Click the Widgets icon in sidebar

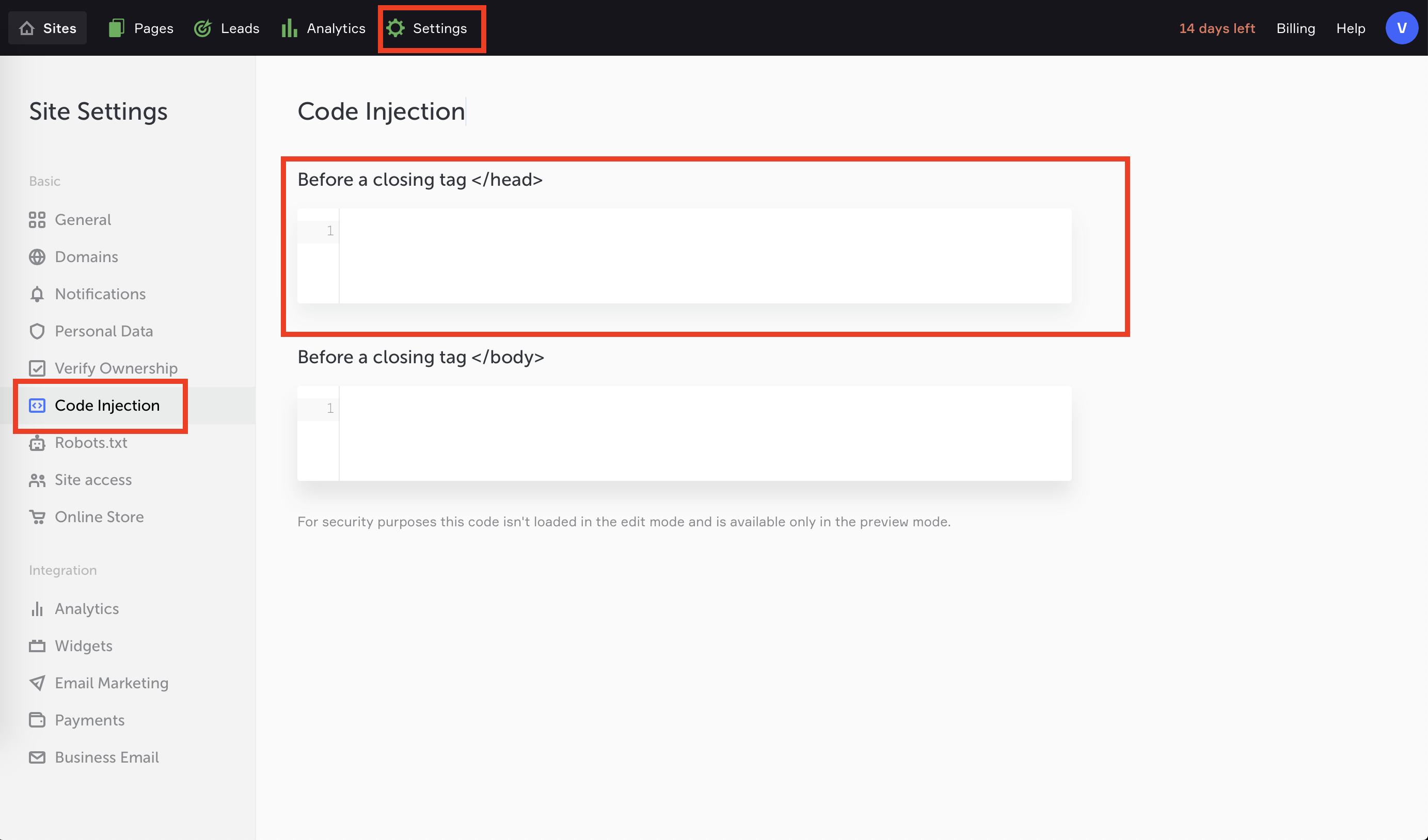[37, 645]
